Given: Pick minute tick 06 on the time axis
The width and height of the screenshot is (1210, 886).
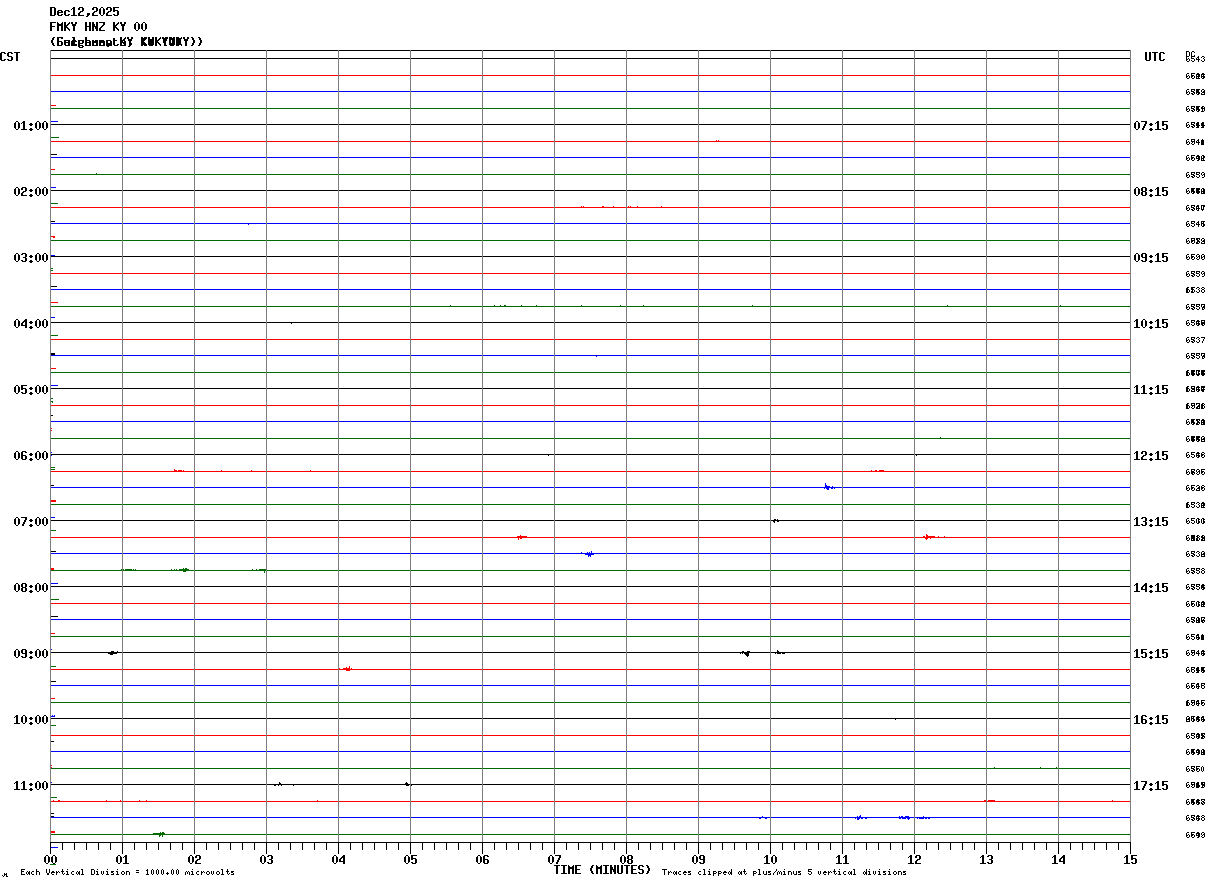Looking at the screenshot, I should click(x=483, y=859).
